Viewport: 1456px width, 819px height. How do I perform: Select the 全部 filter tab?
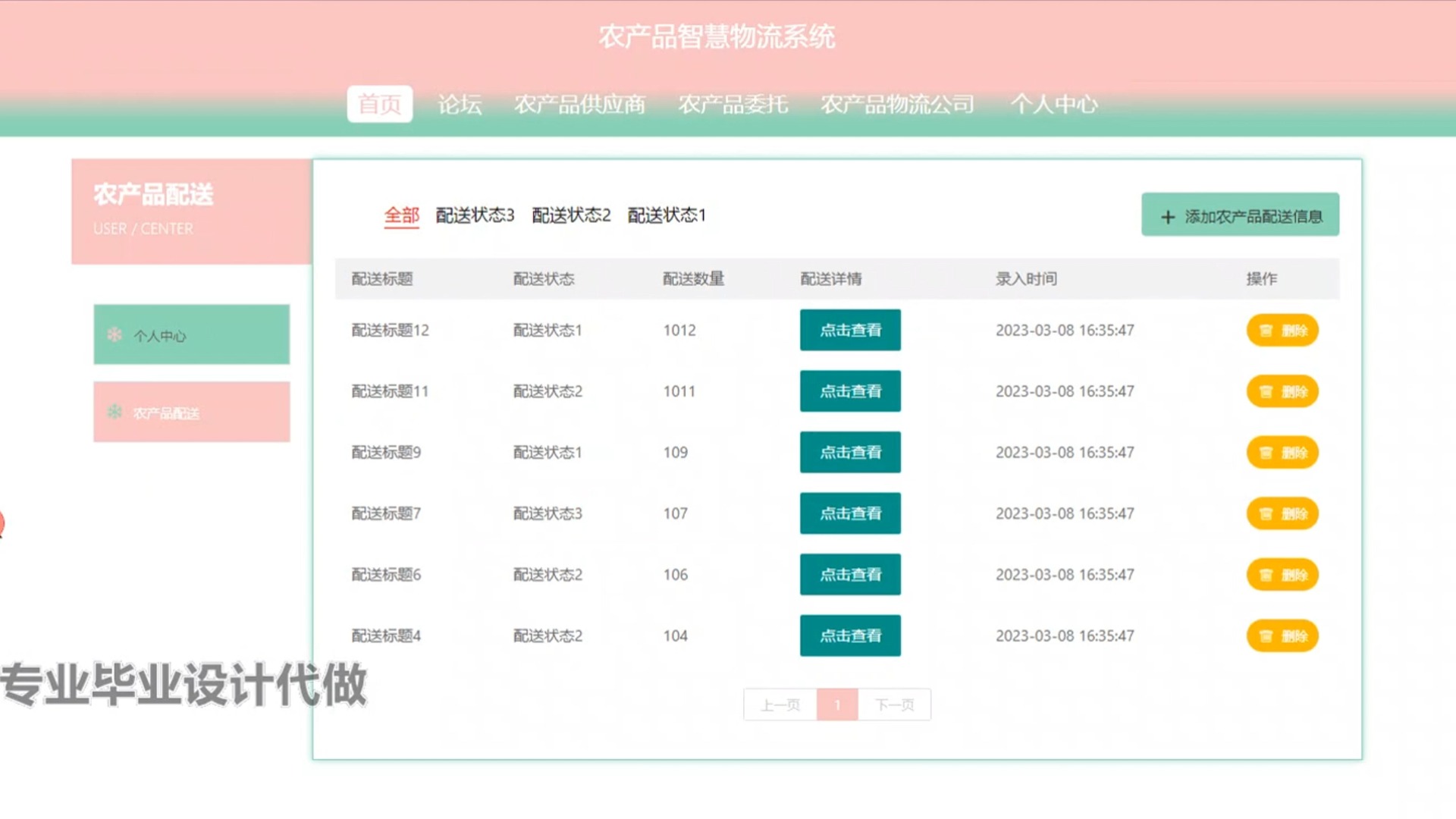pos(401,215)
